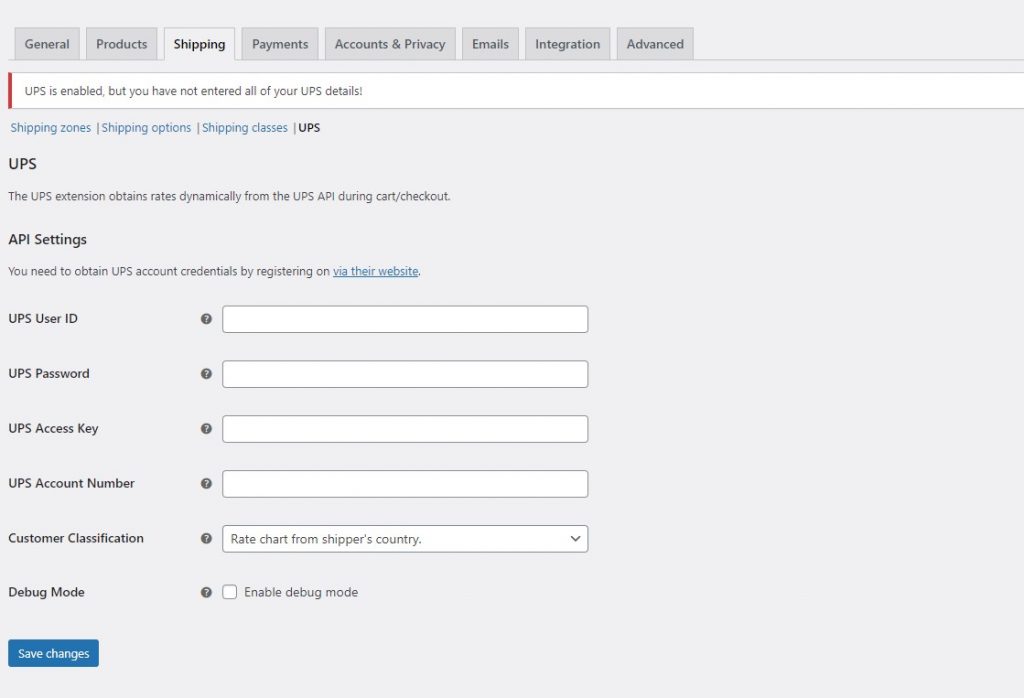The width and height of the screenshot is (1024, 698).
Task: Follow the 'via their website' link
Action: [376, 271]
